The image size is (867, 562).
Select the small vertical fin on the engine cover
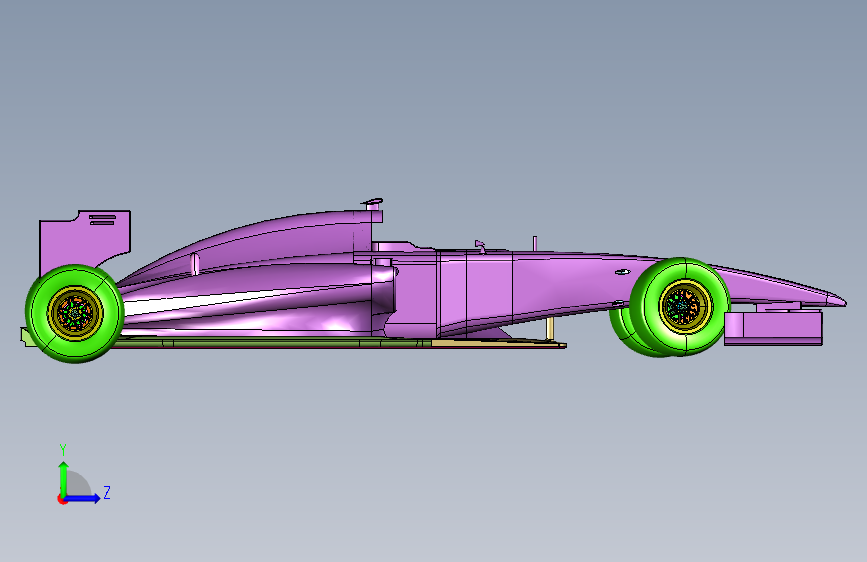(195, 264)
